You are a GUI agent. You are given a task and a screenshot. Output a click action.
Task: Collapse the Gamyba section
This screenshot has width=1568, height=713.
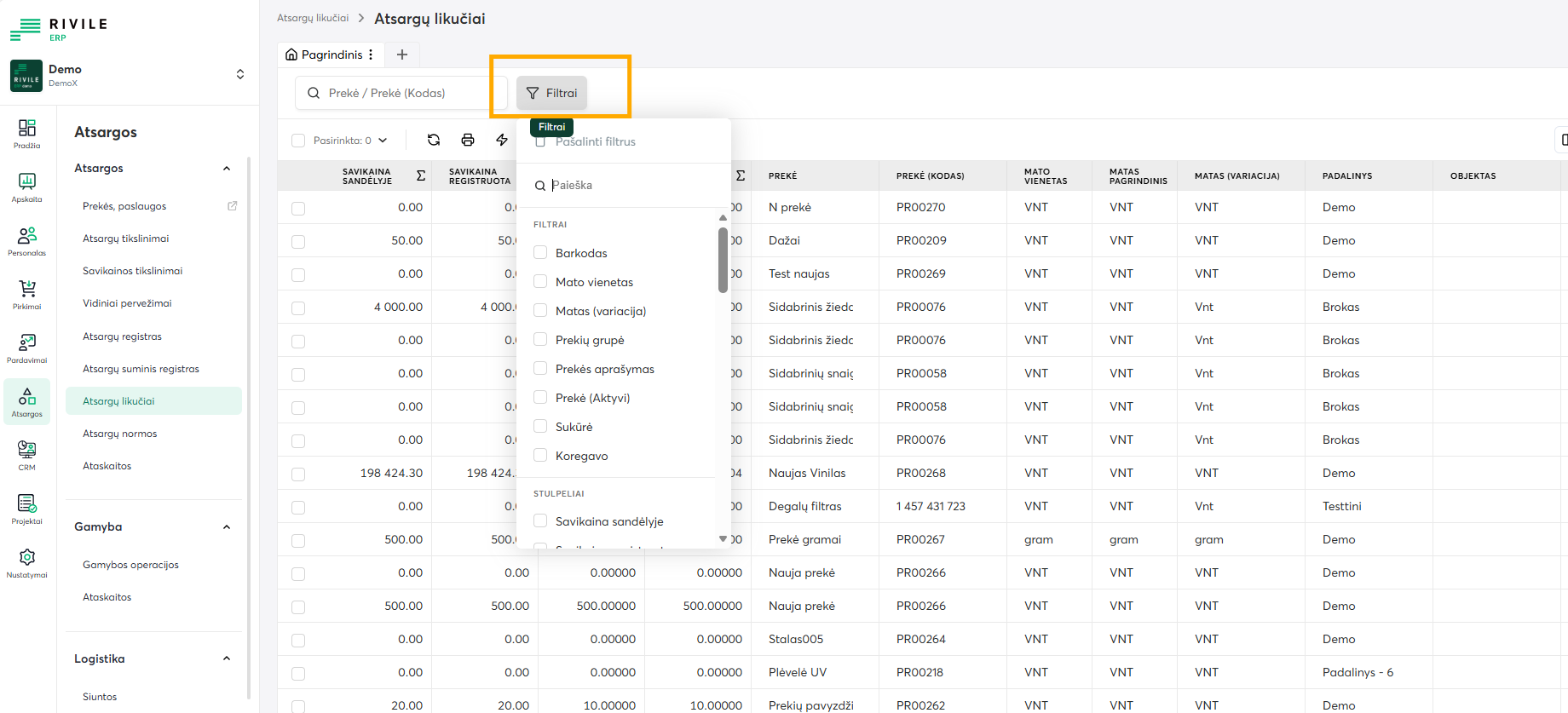click(227, 527)
